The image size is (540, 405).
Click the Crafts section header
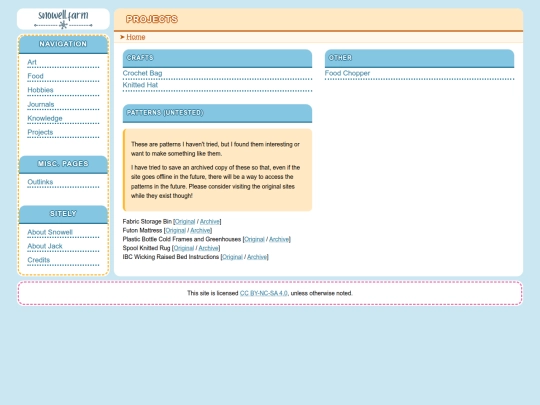click(x=217, y=58)
